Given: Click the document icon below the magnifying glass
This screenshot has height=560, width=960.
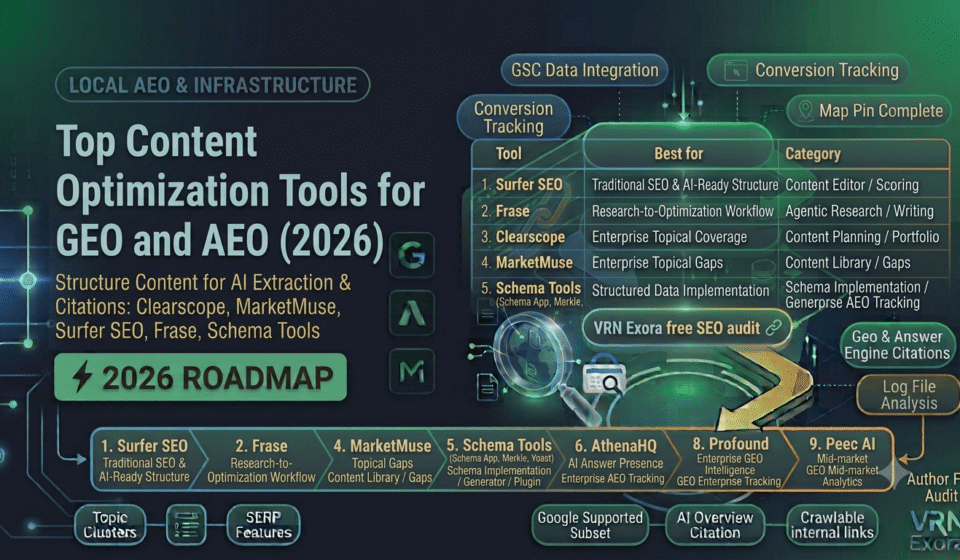Looking at the screenshot, I should [x=487, y=387].
